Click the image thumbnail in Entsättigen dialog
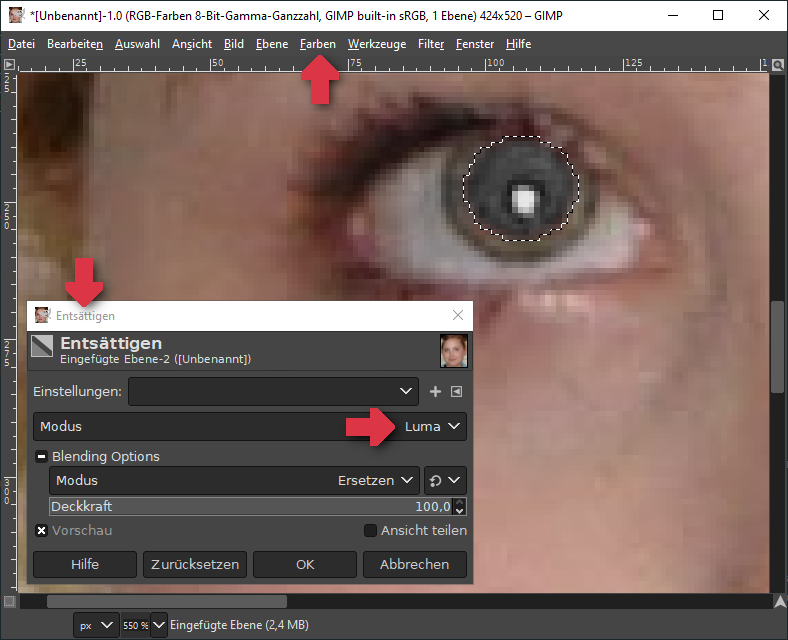The width and height of the screenshot is (788, 640). coord(454,351)
